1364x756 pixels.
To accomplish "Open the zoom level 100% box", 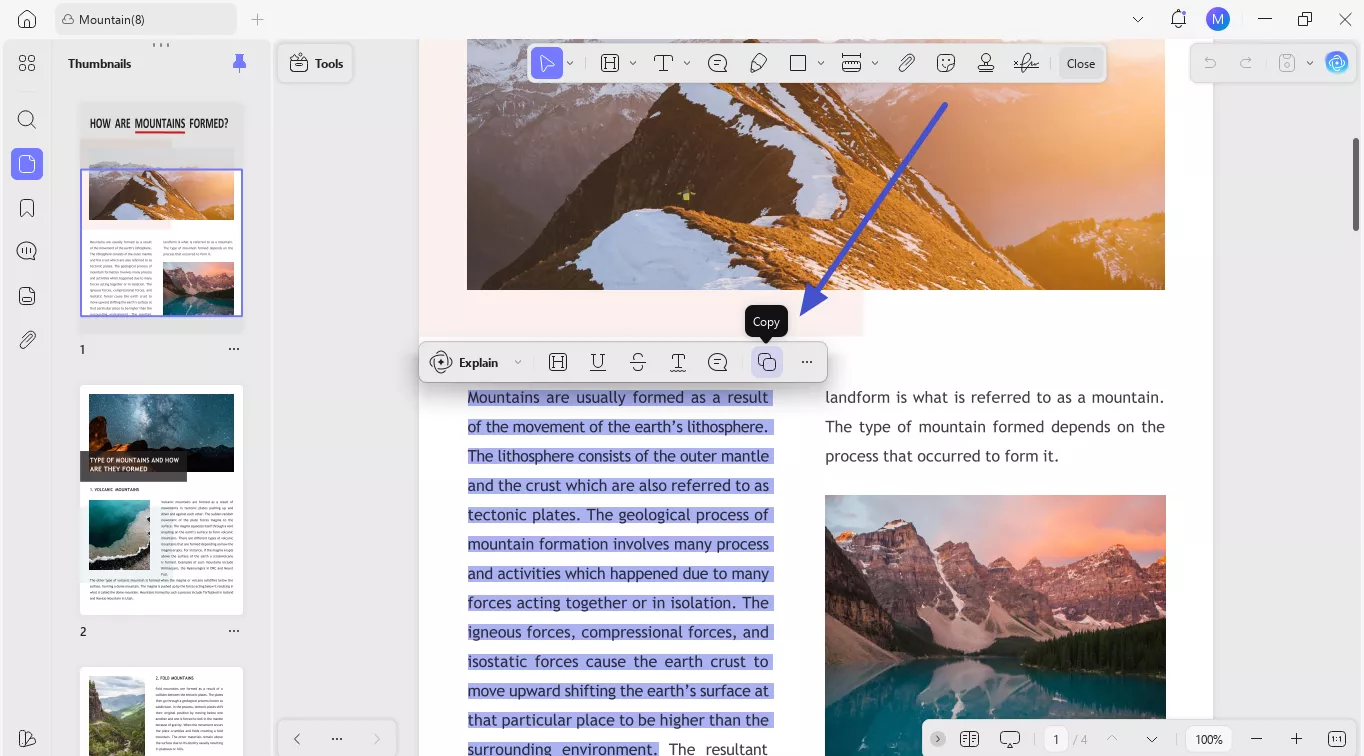I will tap(1209, 739).
